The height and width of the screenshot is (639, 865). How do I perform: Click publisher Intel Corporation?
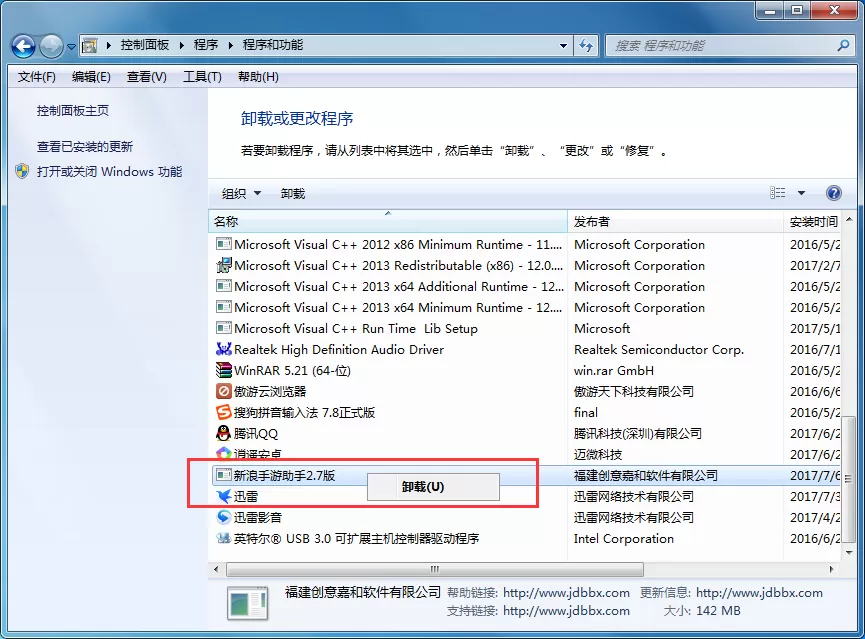(x=623, y=539)
